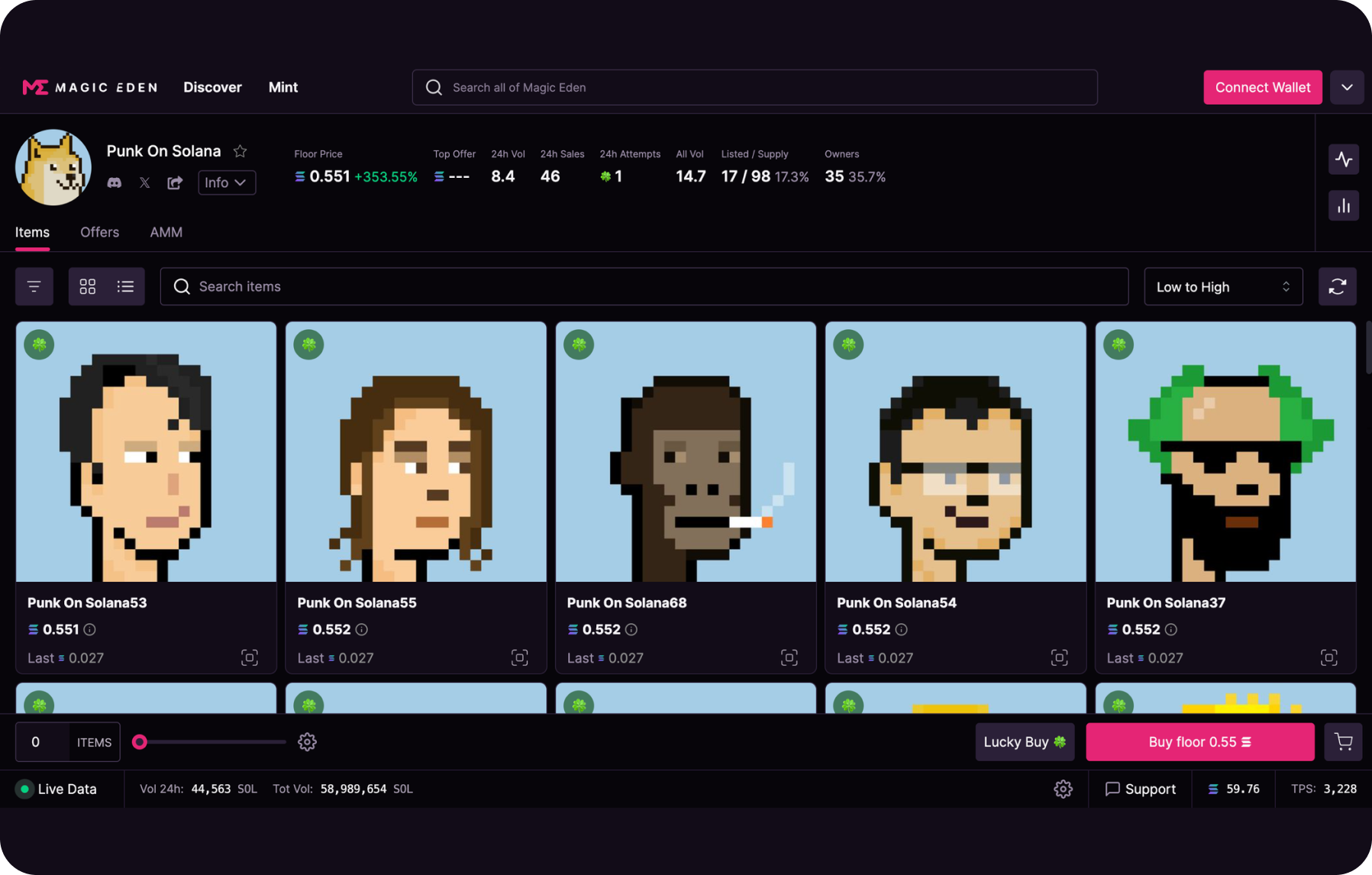Select grid view layout
Screen dimensions: 1372x875
coord(88,286)
